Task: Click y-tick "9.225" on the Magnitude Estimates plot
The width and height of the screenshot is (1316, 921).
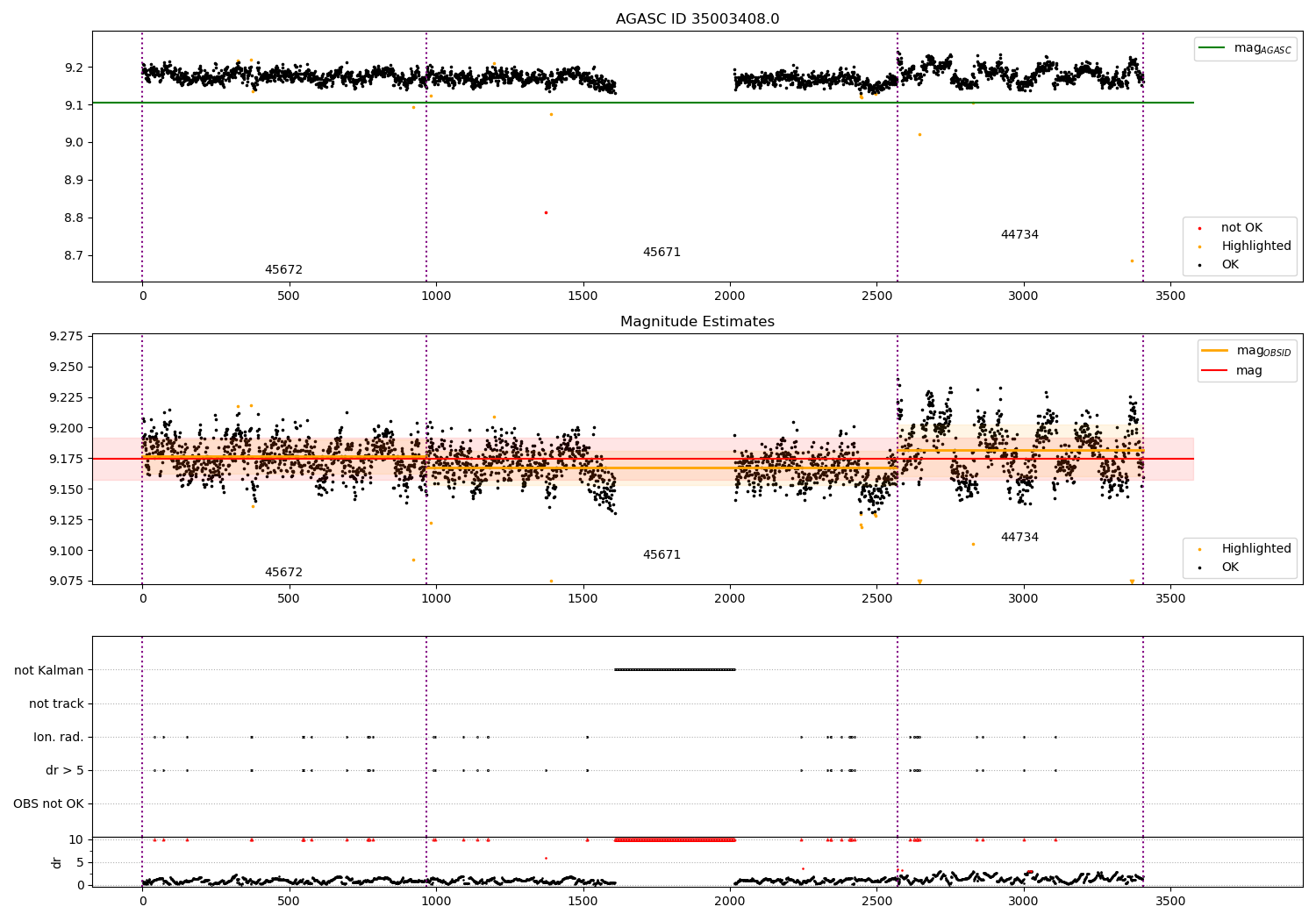Action: pyautogui.click(x=67, y=398)
